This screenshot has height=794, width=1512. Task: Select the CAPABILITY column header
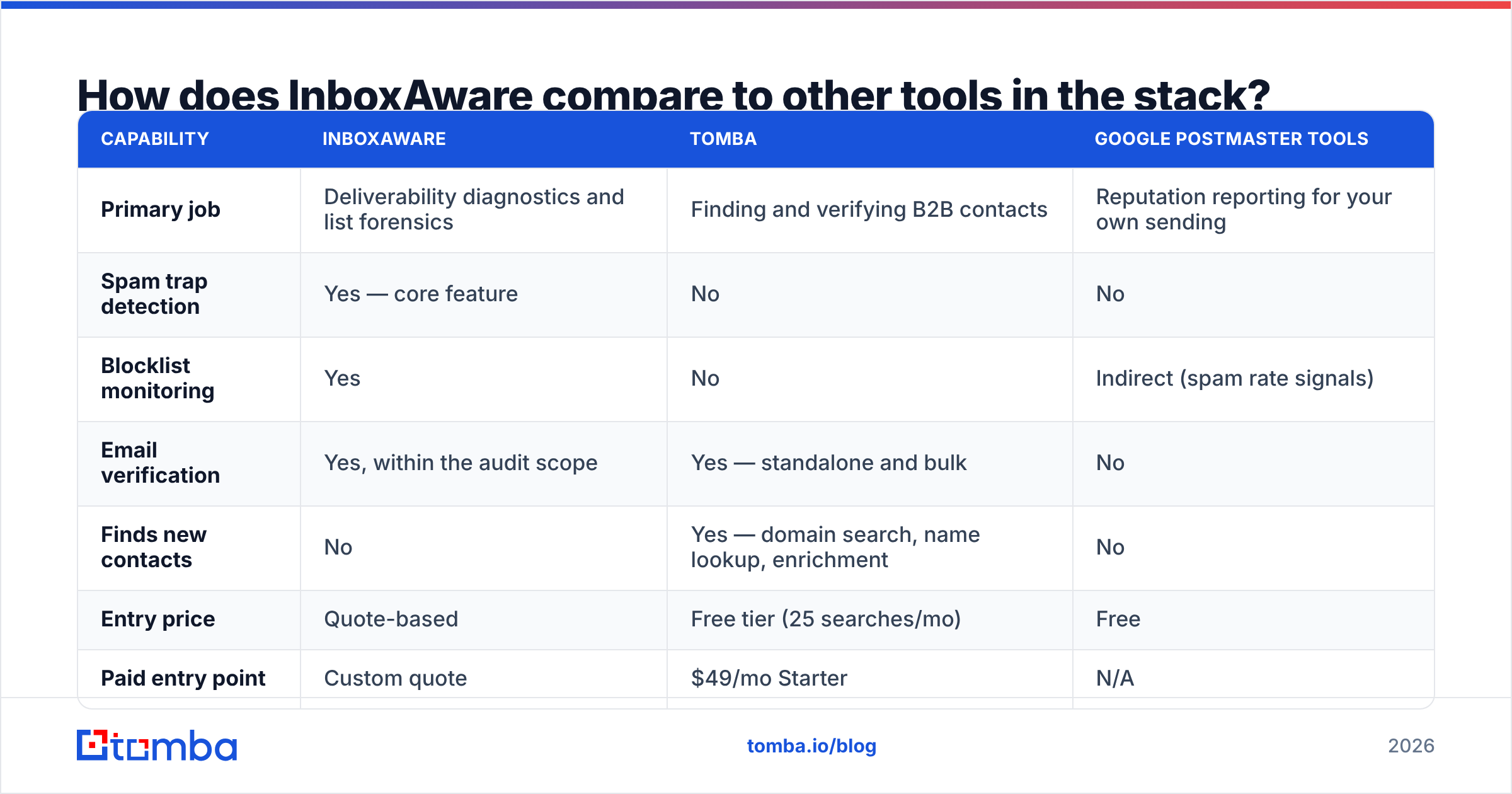pos(155,139)
